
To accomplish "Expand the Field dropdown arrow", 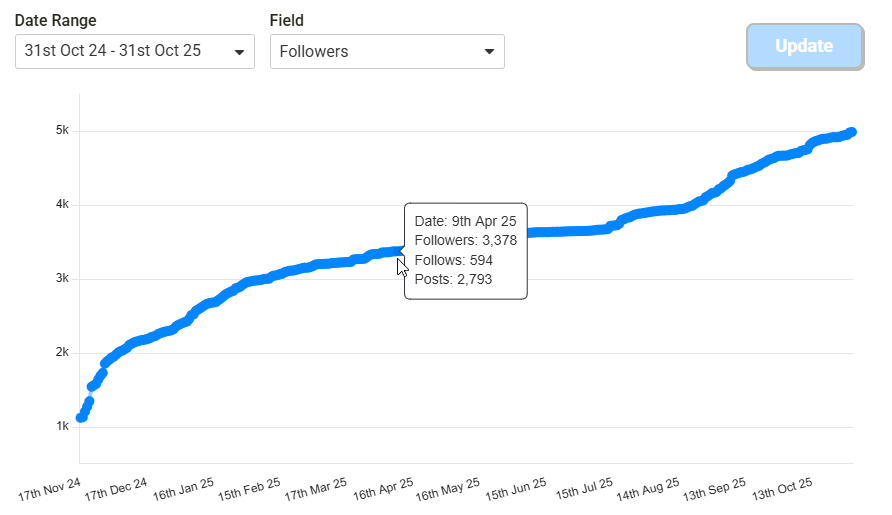I will point(489,52).
